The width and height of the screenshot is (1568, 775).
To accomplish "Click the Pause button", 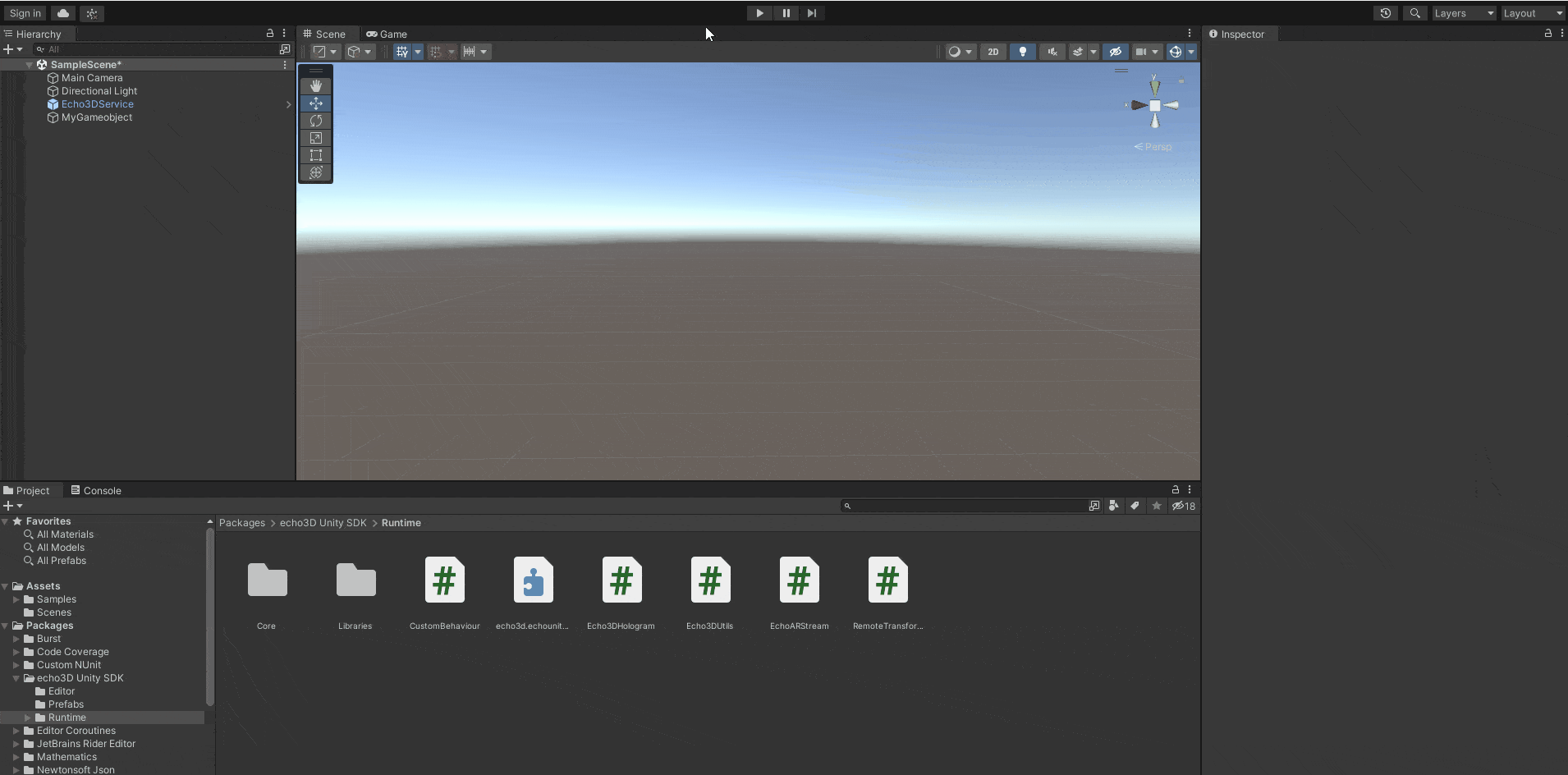I will pos(786,13).
